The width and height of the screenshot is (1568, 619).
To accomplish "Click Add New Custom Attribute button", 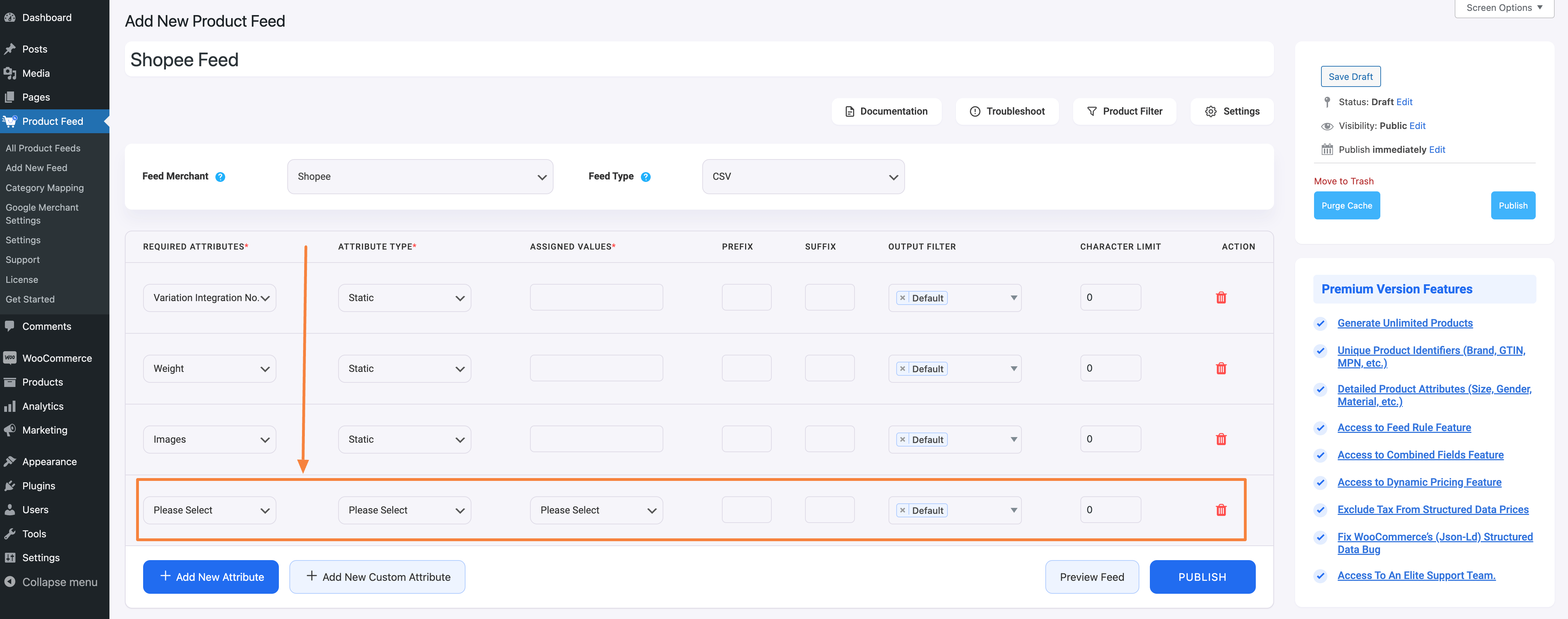I will click(377, 577).
